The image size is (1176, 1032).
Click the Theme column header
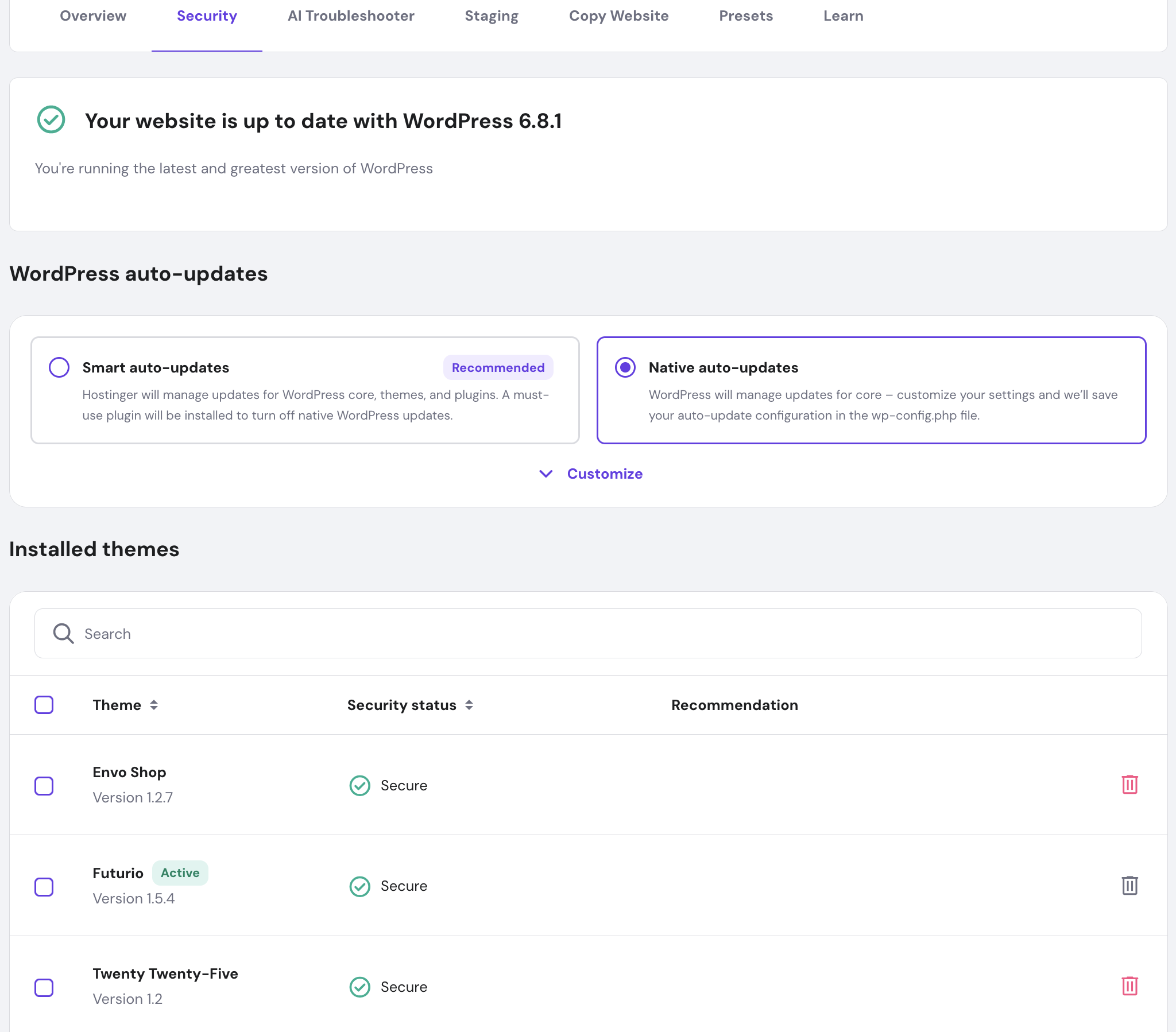(x=117, y=705)
